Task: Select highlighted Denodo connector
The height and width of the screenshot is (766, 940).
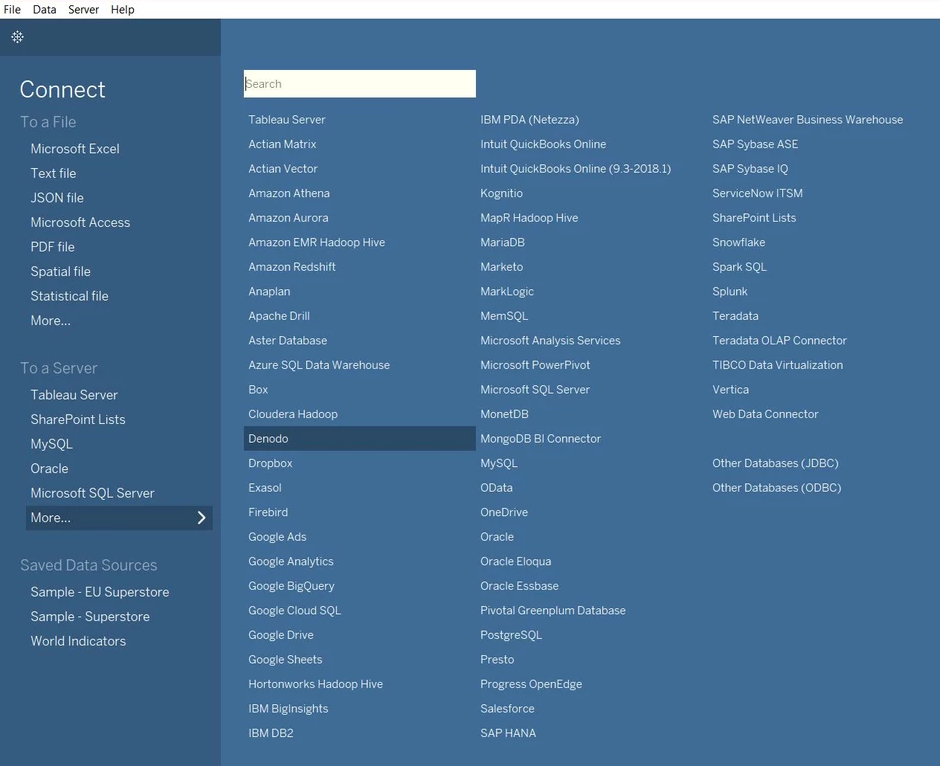Action: tap(360, 439)
